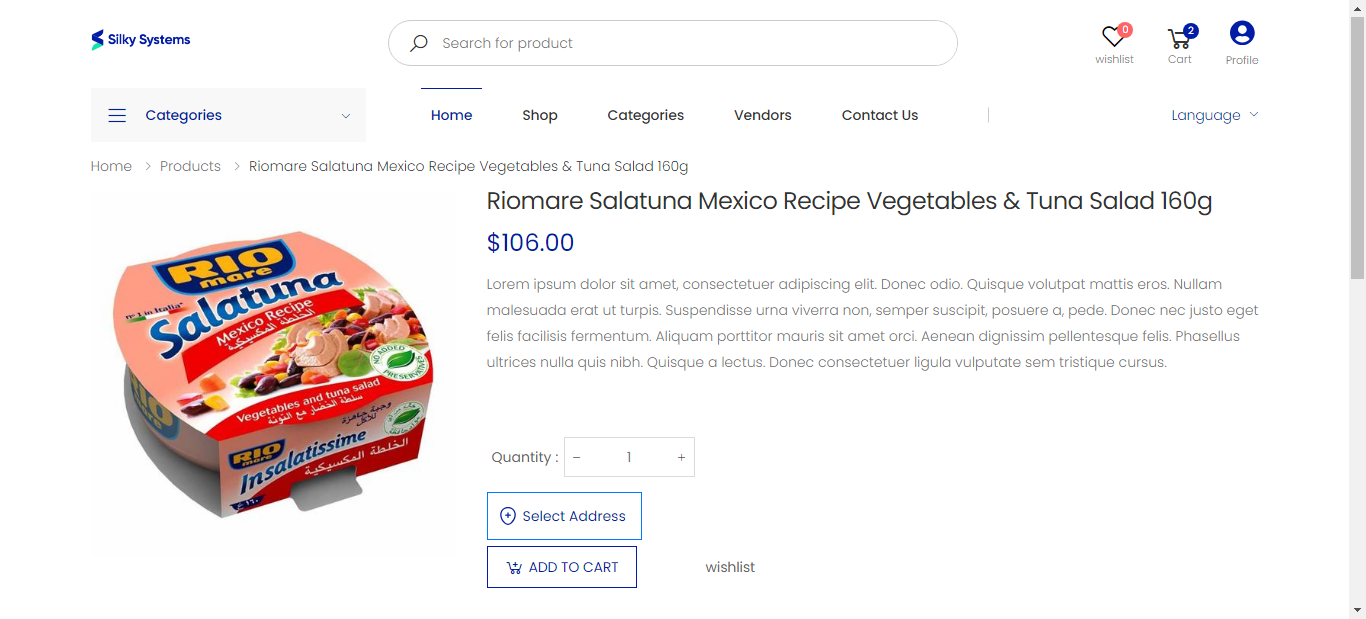1366x619 pixels.
Task: Click the Salatuna product image
Action: 275,372
